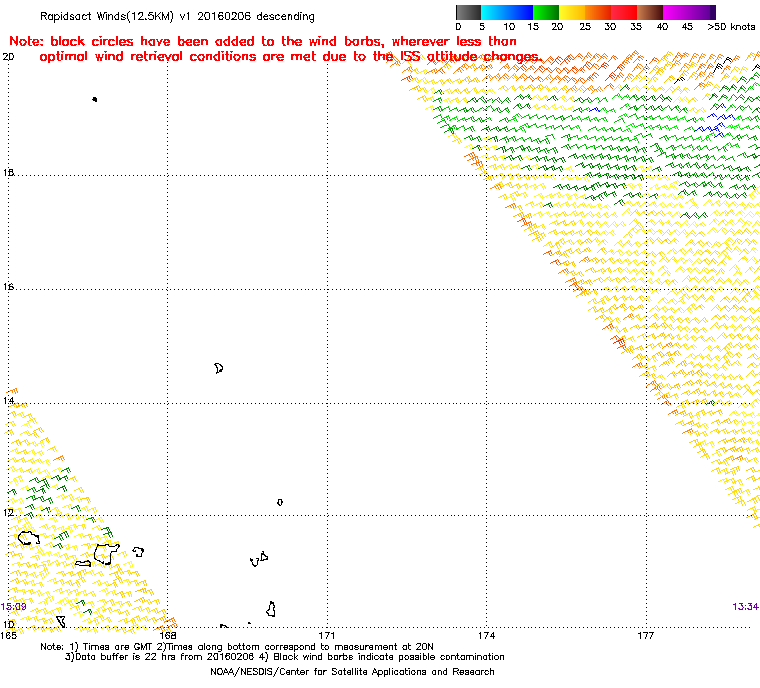Click the '>50 knots' legend label

point(731,27)
